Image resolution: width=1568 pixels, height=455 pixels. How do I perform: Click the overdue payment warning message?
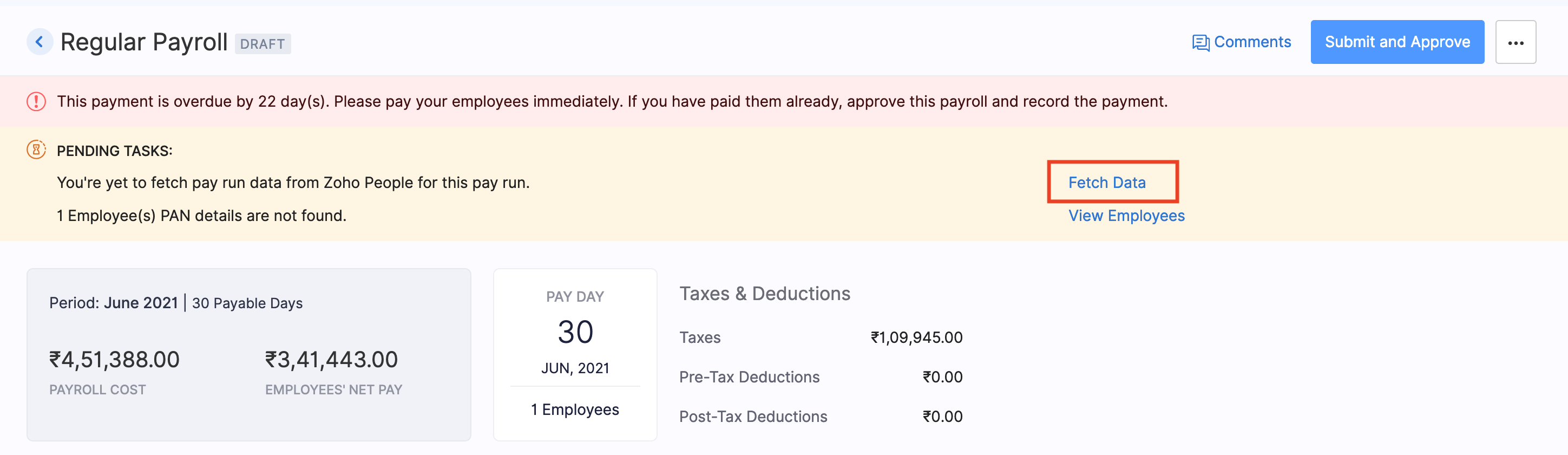612,101
